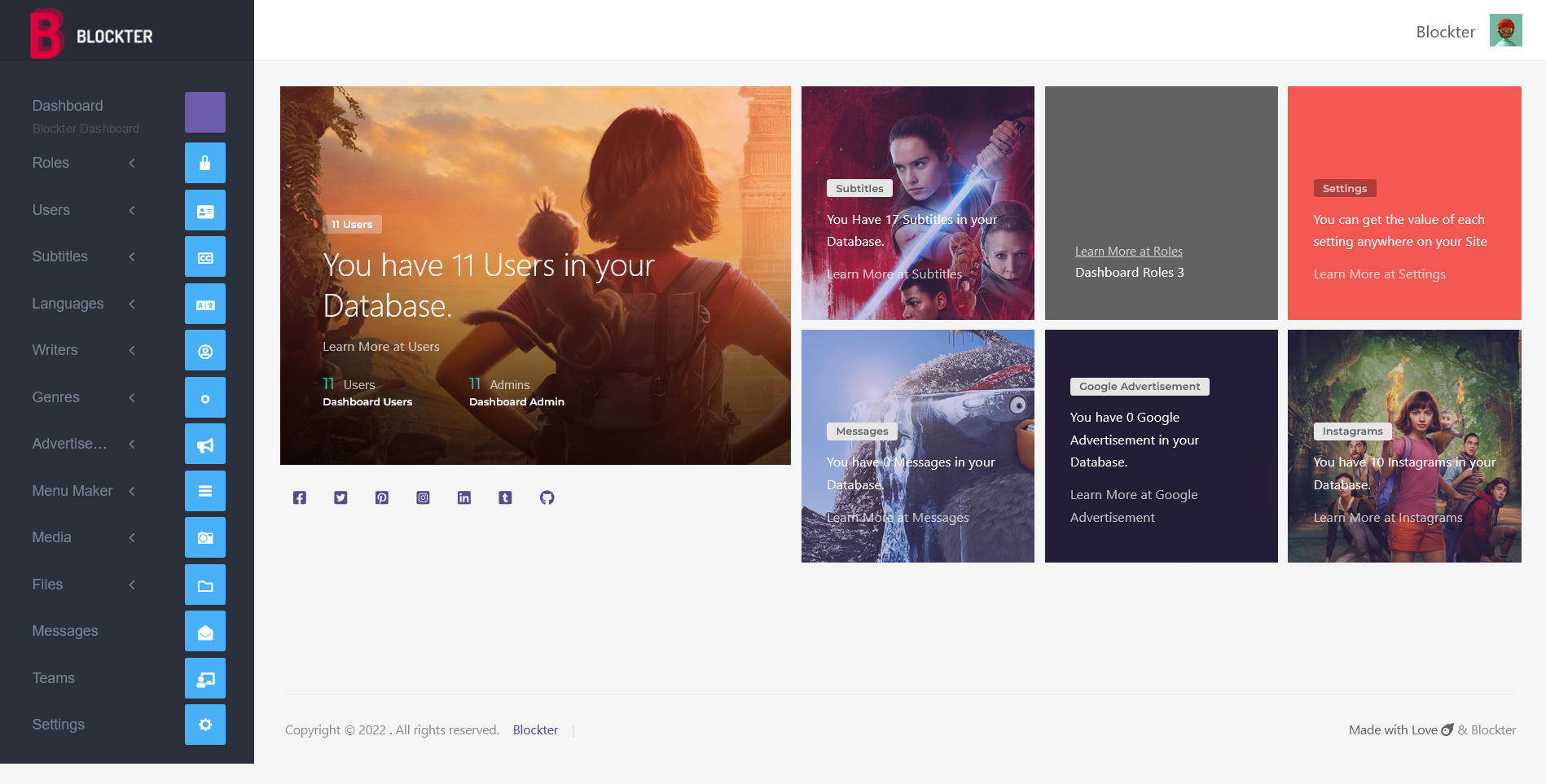Image resolution: width=1546 pixels, height=784 pixels.
Task: Click the Messages envelope icon
Action: point(205,631)
